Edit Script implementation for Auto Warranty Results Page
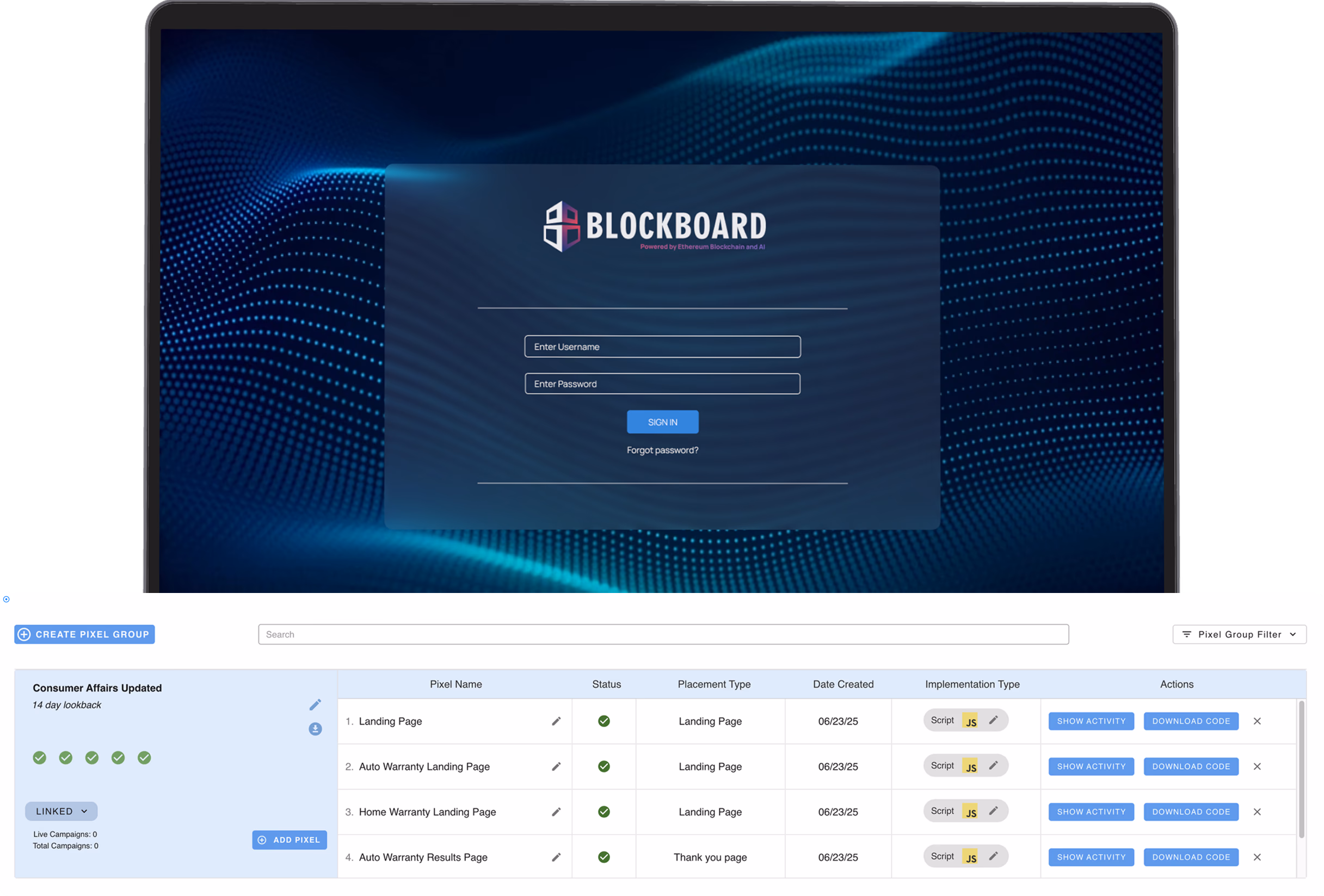The width and height of the screenshot is (1324, 896). coord(993,856)
